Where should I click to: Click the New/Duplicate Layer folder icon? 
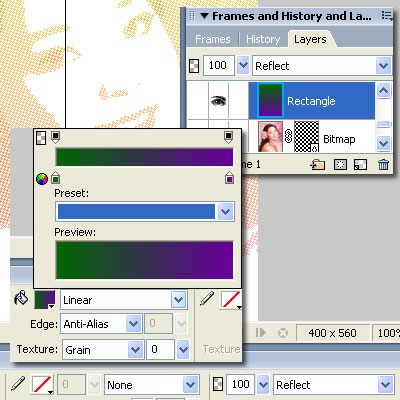(318, 164)
